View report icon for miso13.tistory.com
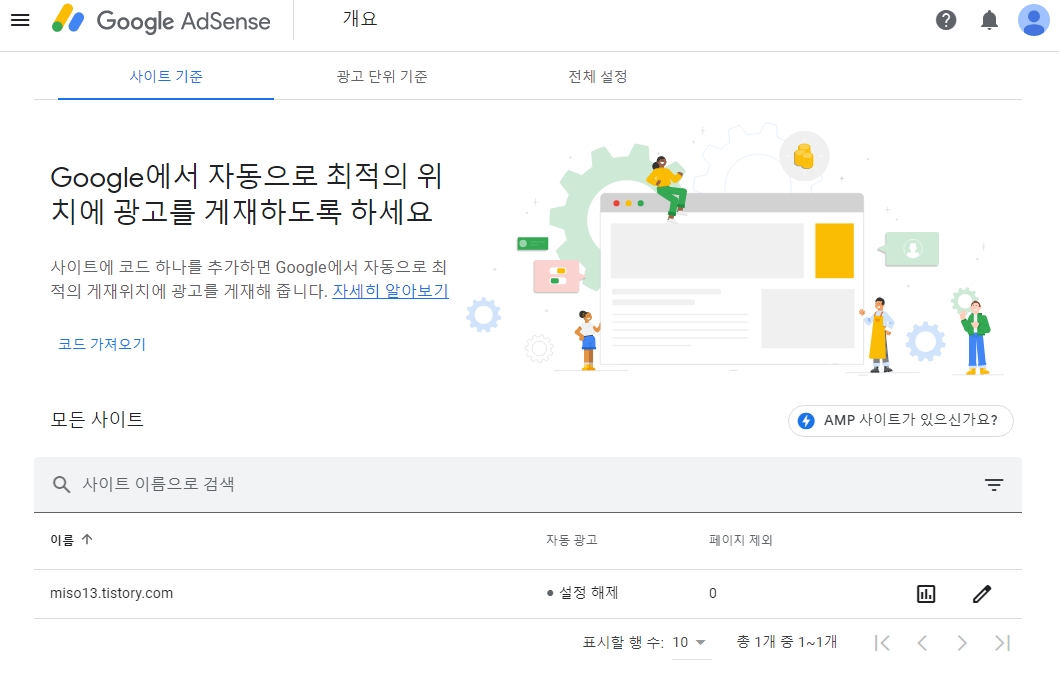 pyautogui.click(x=926, y=594)
